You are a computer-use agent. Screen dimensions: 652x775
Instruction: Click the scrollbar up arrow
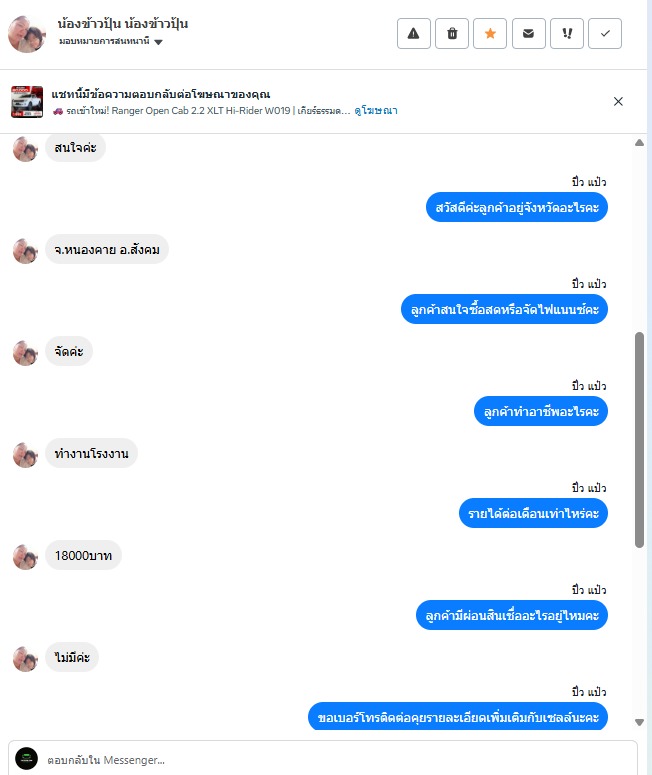pos(639,143)
